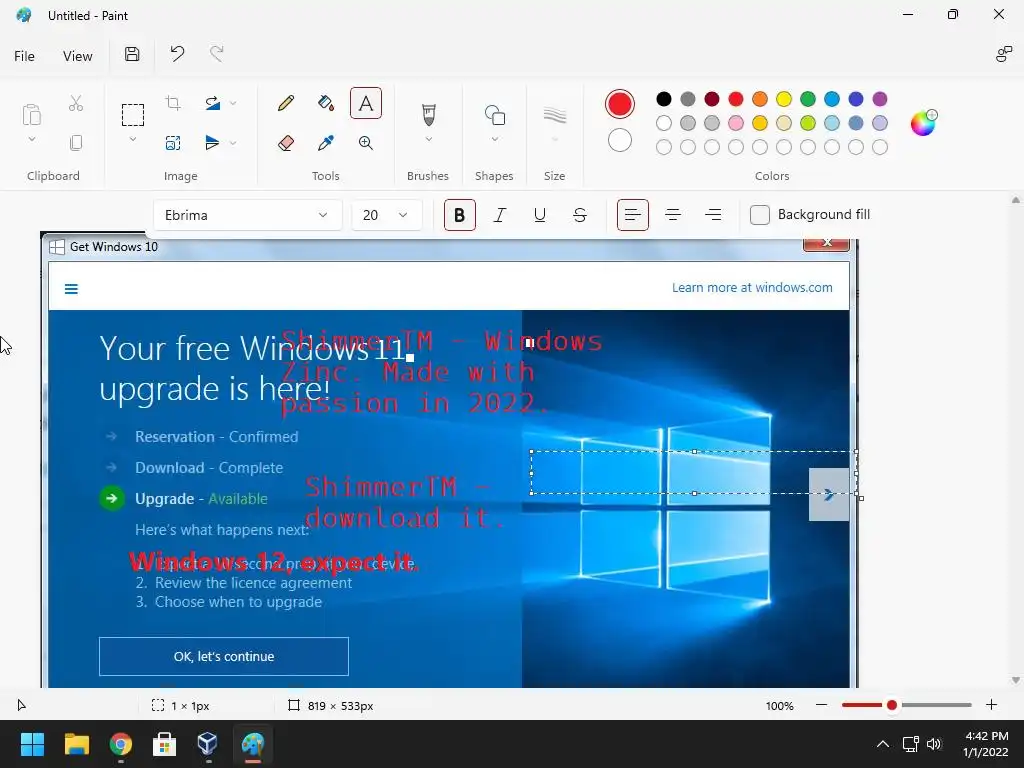Open Google Chrome from the taskbar
This screenshot has width=1024, height=768.
(121, 744)
